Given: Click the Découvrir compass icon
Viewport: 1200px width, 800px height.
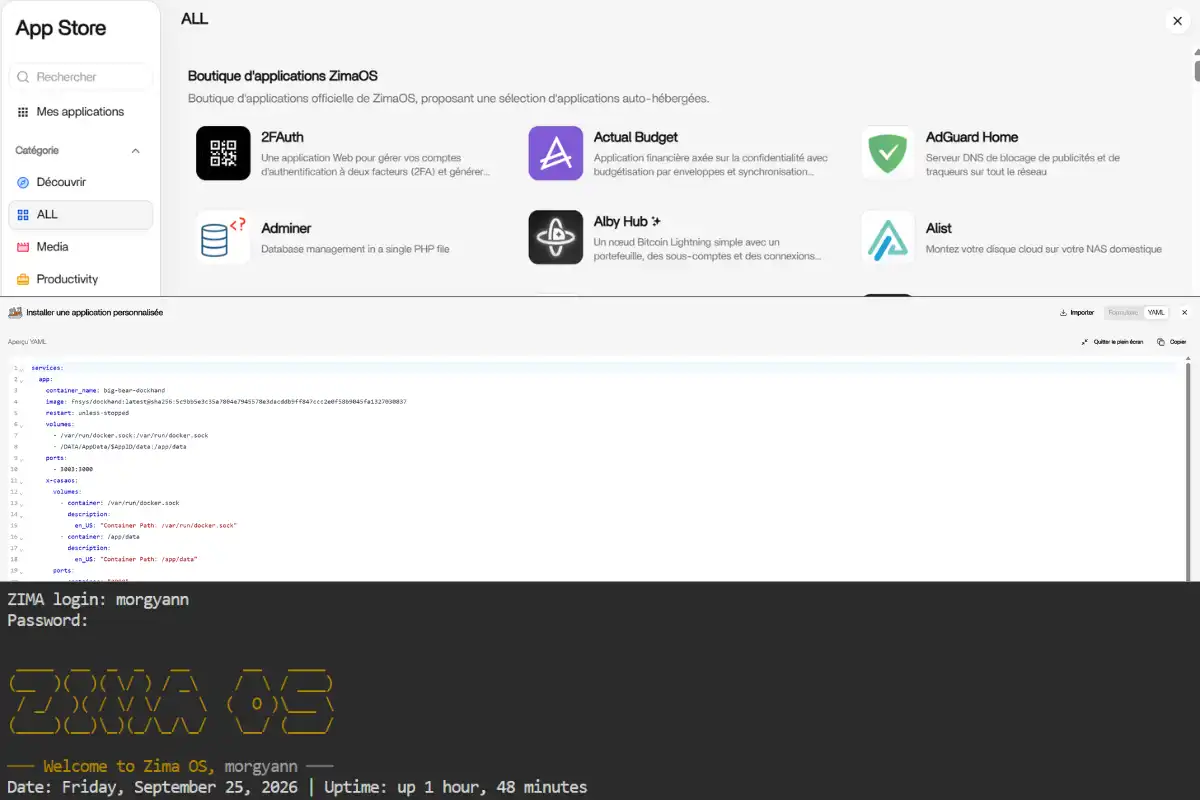Looking at the screenshot, I should pos(23,182).
